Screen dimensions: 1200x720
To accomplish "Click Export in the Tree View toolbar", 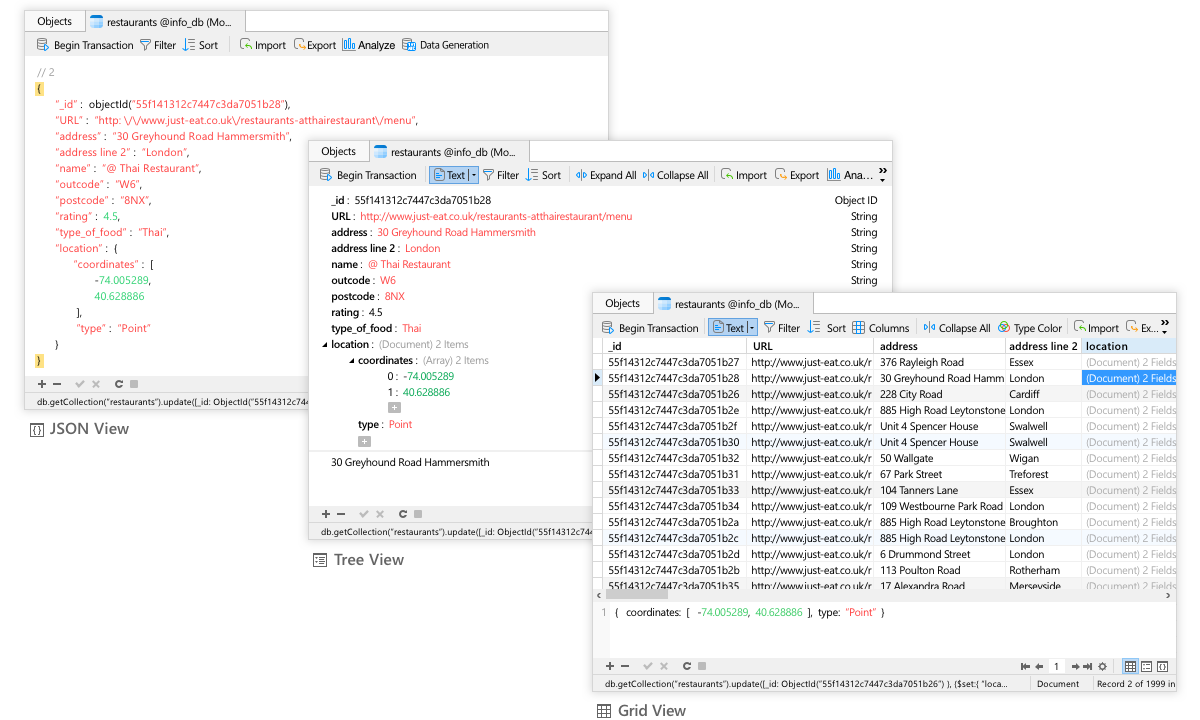I will [x=797, y=175].
